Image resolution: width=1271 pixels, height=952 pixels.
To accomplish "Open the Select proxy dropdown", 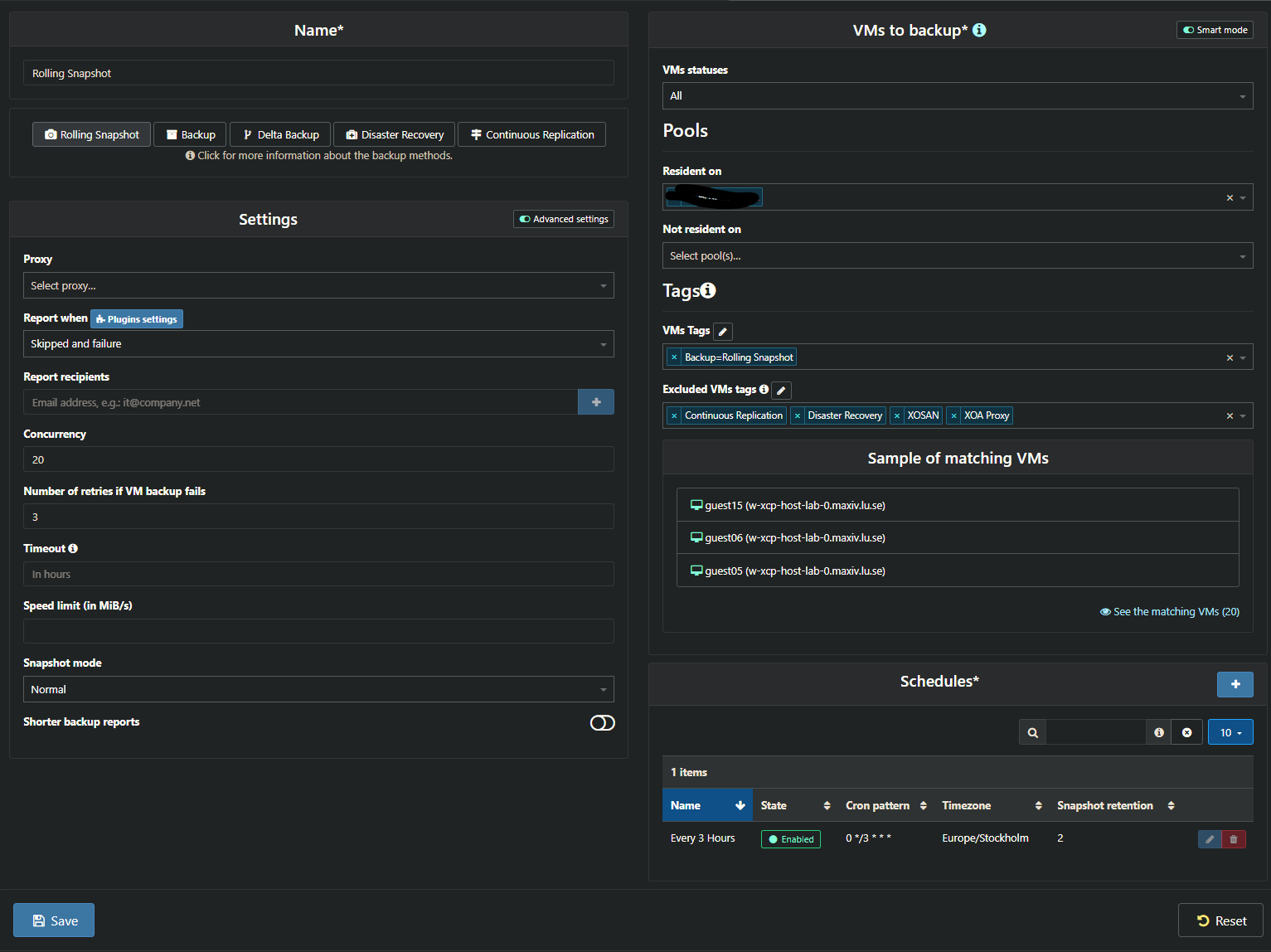I will [318, 285].
